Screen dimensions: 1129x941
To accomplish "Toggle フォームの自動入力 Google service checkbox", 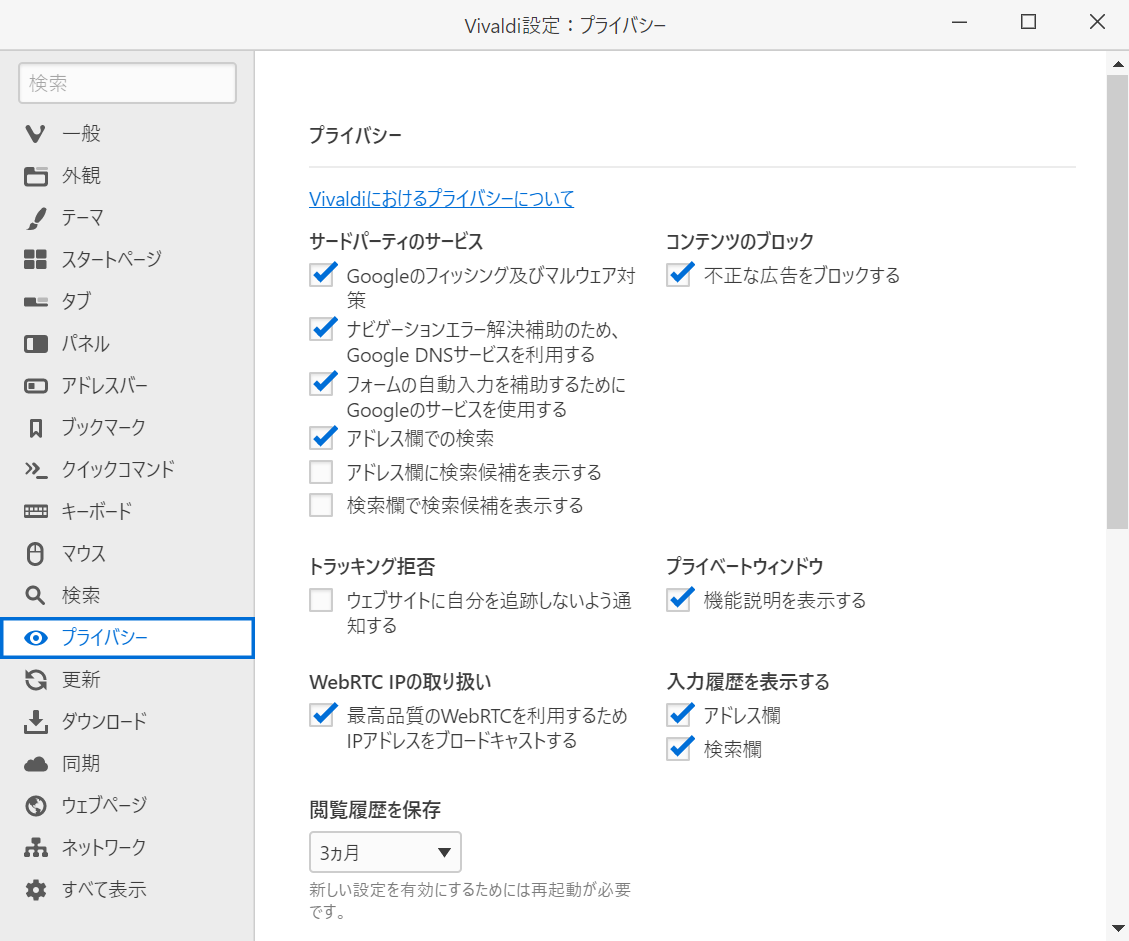I will point(321,383).
